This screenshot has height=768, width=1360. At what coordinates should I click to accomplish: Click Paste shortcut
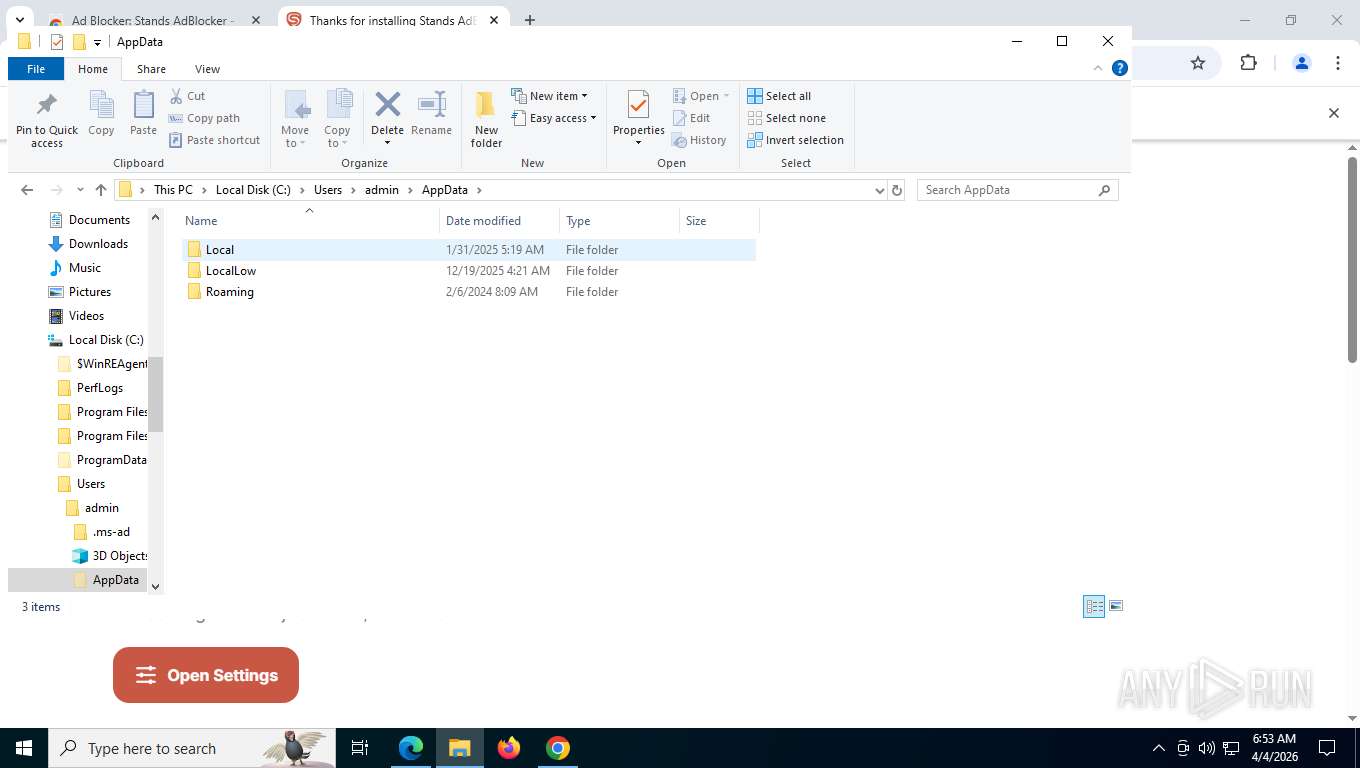pos(214,140)
